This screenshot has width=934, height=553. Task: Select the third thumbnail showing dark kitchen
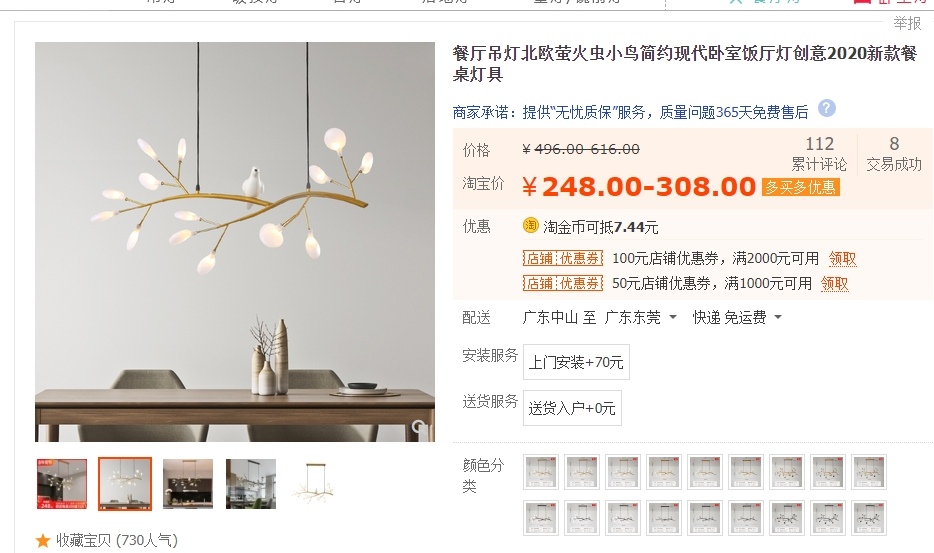188,484
